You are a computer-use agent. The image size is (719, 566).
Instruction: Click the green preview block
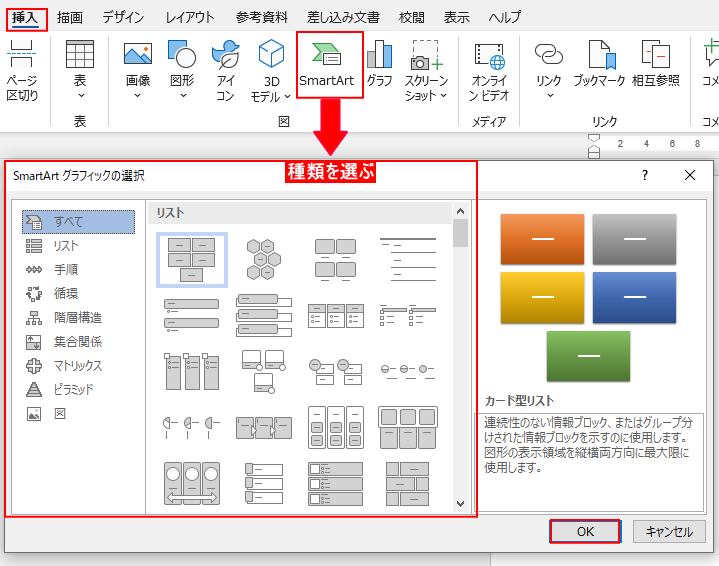(x=588, y=356)
